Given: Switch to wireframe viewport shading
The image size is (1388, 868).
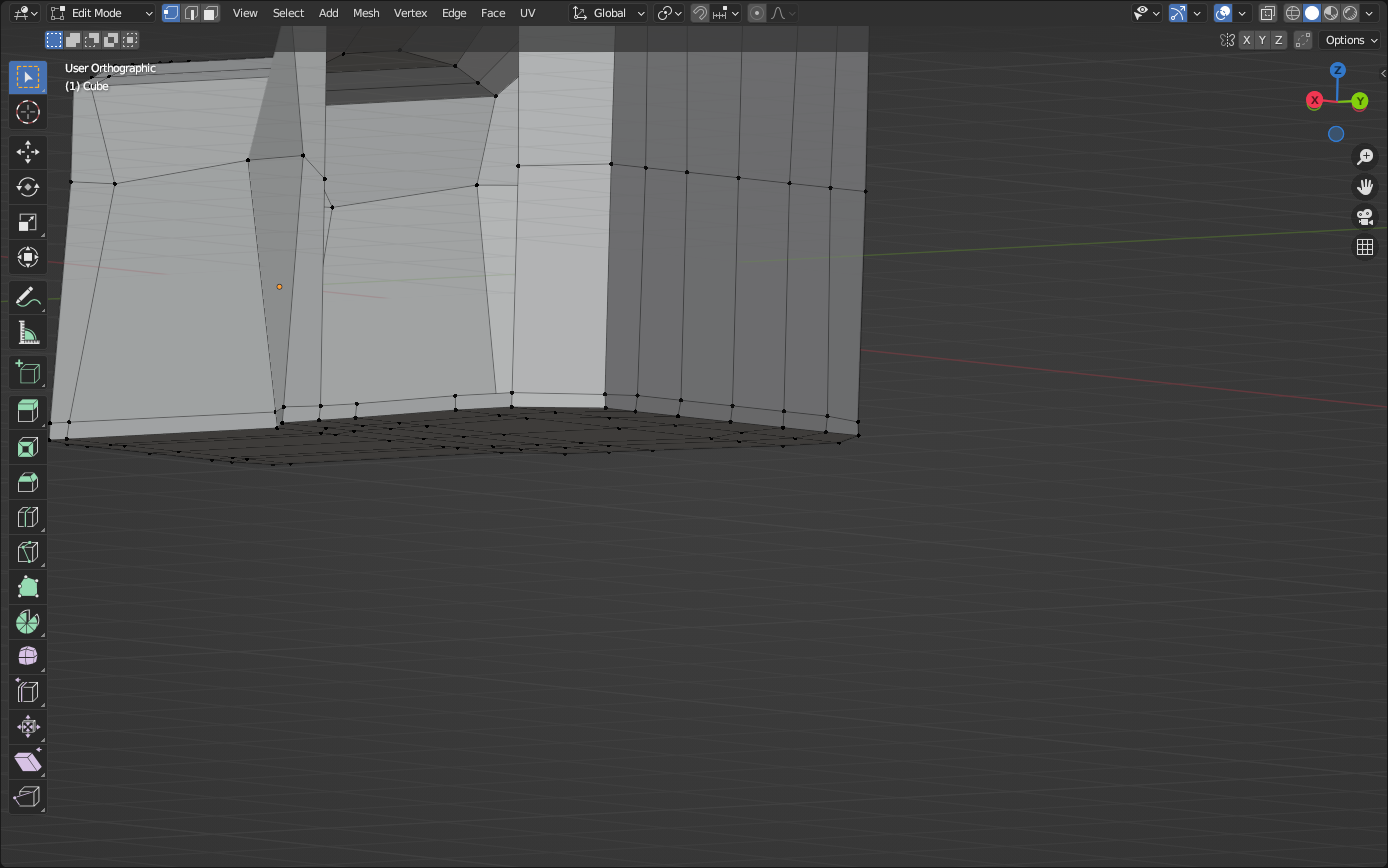Looking at the screenshot, I should pyautogui.click(x=1293, y=13).
